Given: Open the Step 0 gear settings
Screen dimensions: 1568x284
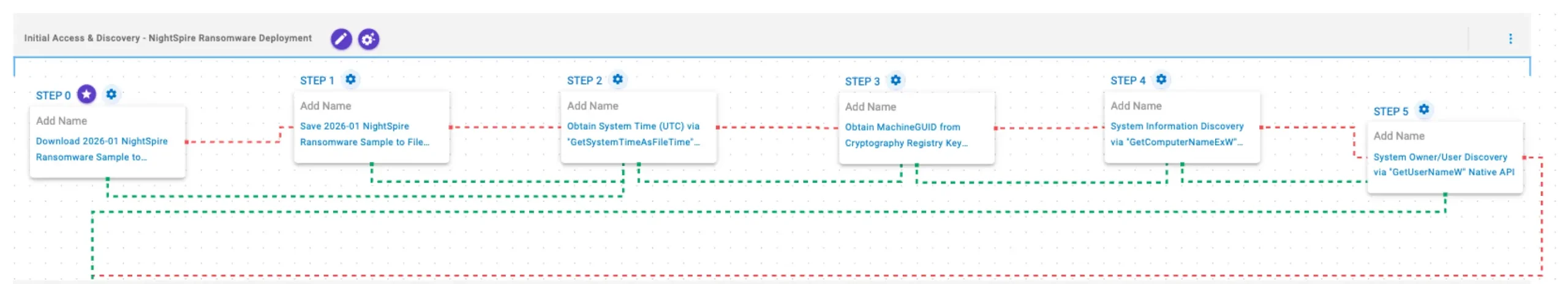Looking at the screenshot, I should [x=111, y=94].
